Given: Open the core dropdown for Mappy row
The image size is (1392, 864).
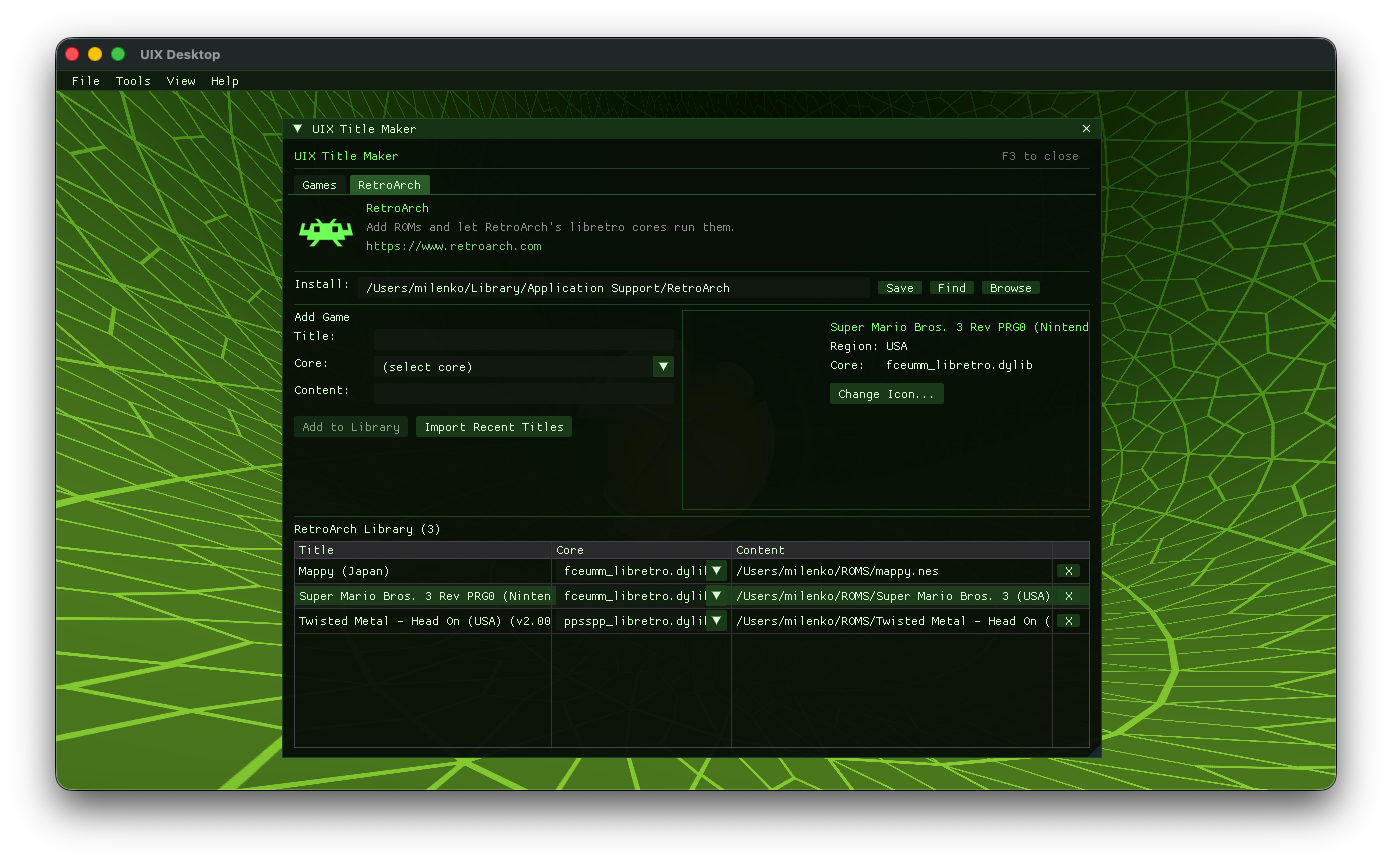Looking at the screenshot, I should pos(716,571).
